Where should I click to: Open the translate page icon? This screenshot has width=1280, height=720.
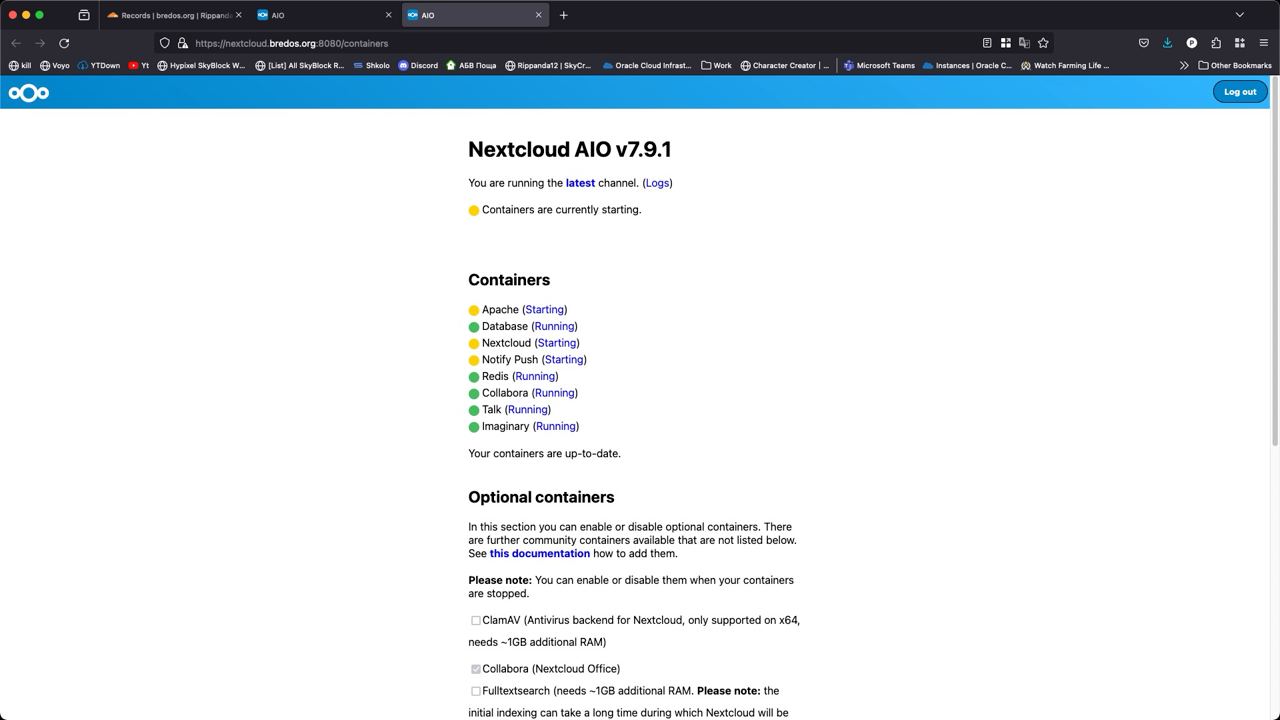(1024, 43)
